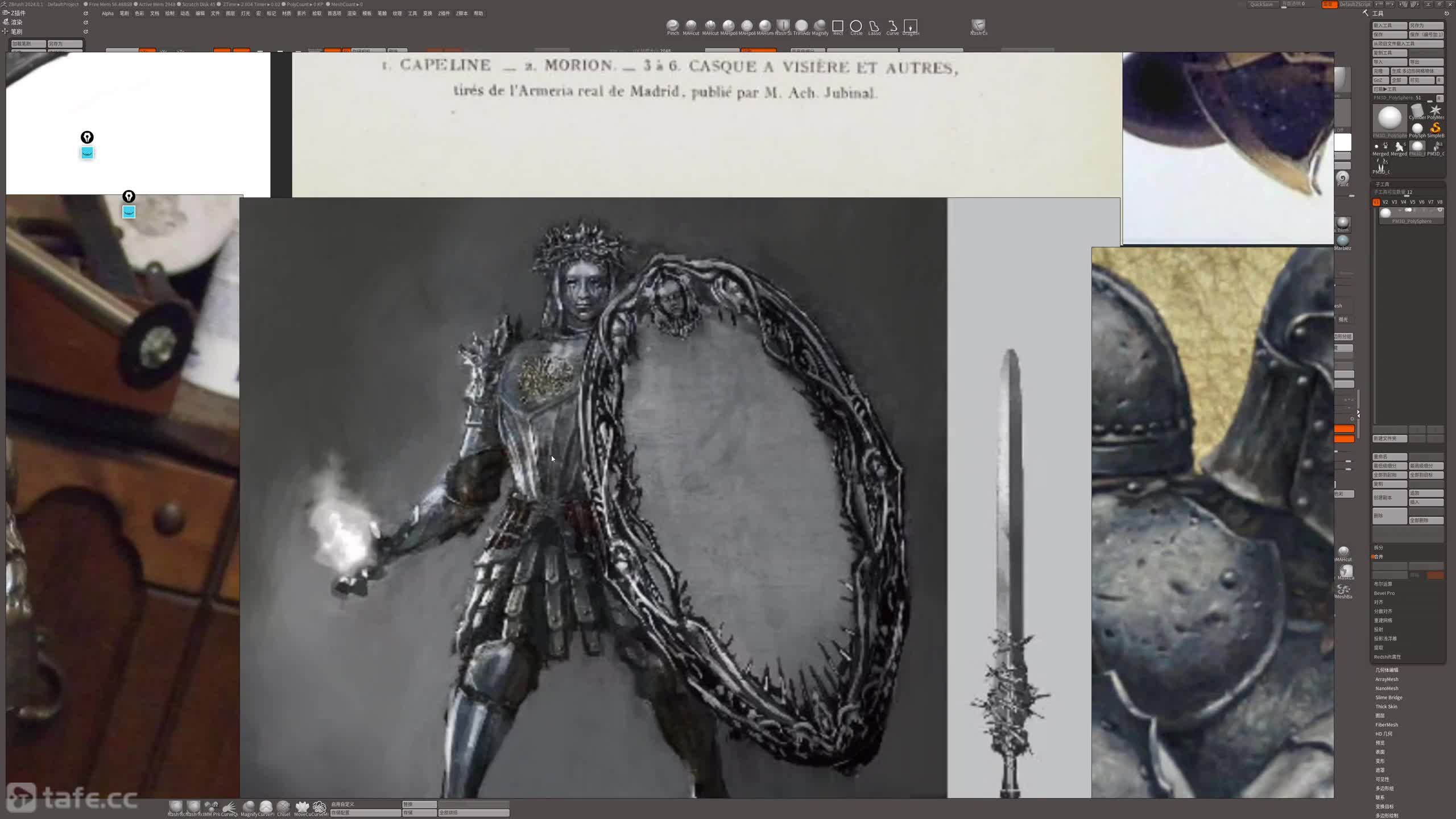This screenshot has height=819, width=1456.
Task: Toggle subtool visibility set V2
Action: (x=1385, y=202)
